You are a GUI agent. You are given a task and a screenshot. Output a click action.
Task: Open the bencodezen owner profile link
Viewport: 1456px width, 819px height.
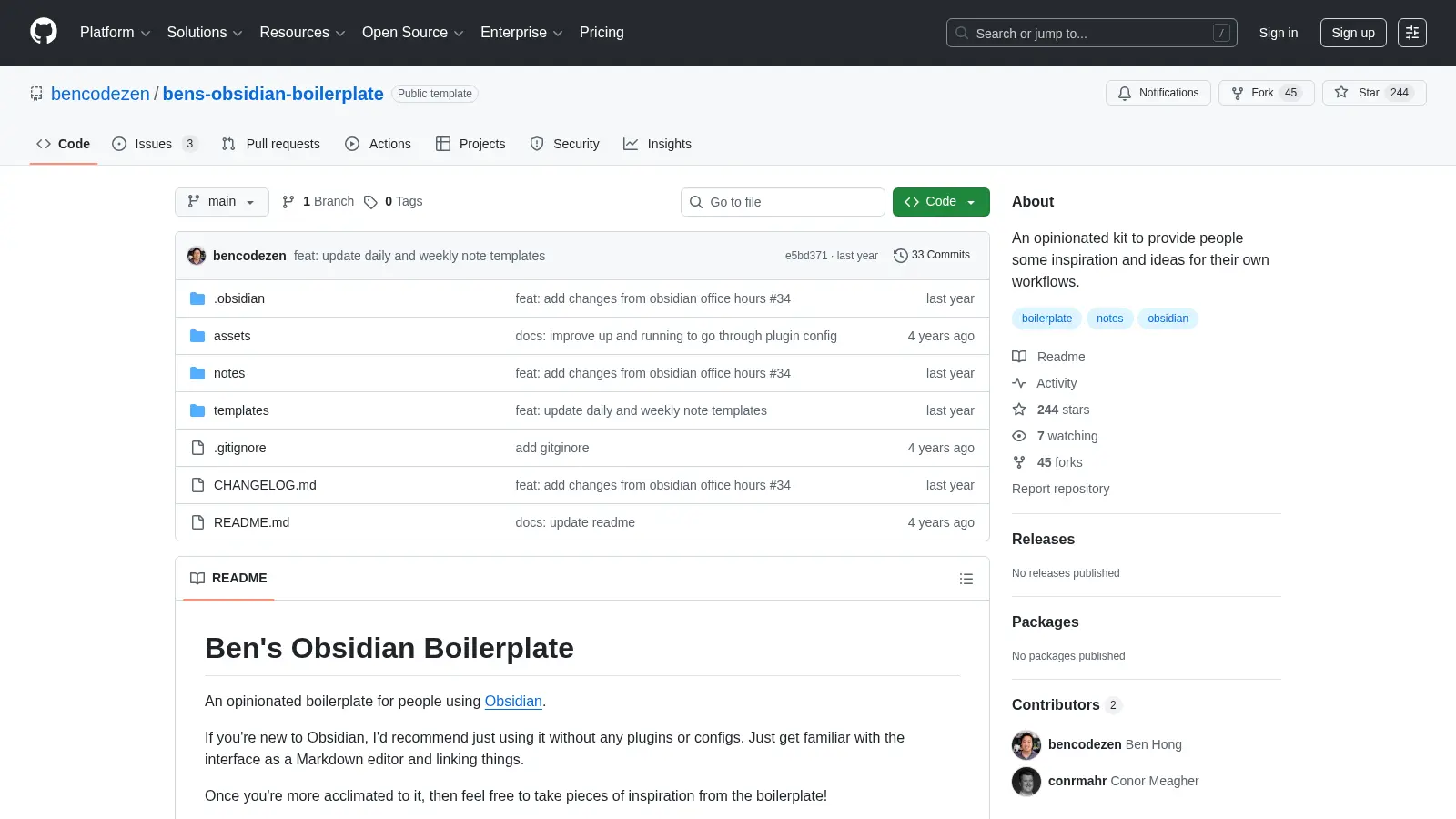pyautogui.click(x=100, y=94)
